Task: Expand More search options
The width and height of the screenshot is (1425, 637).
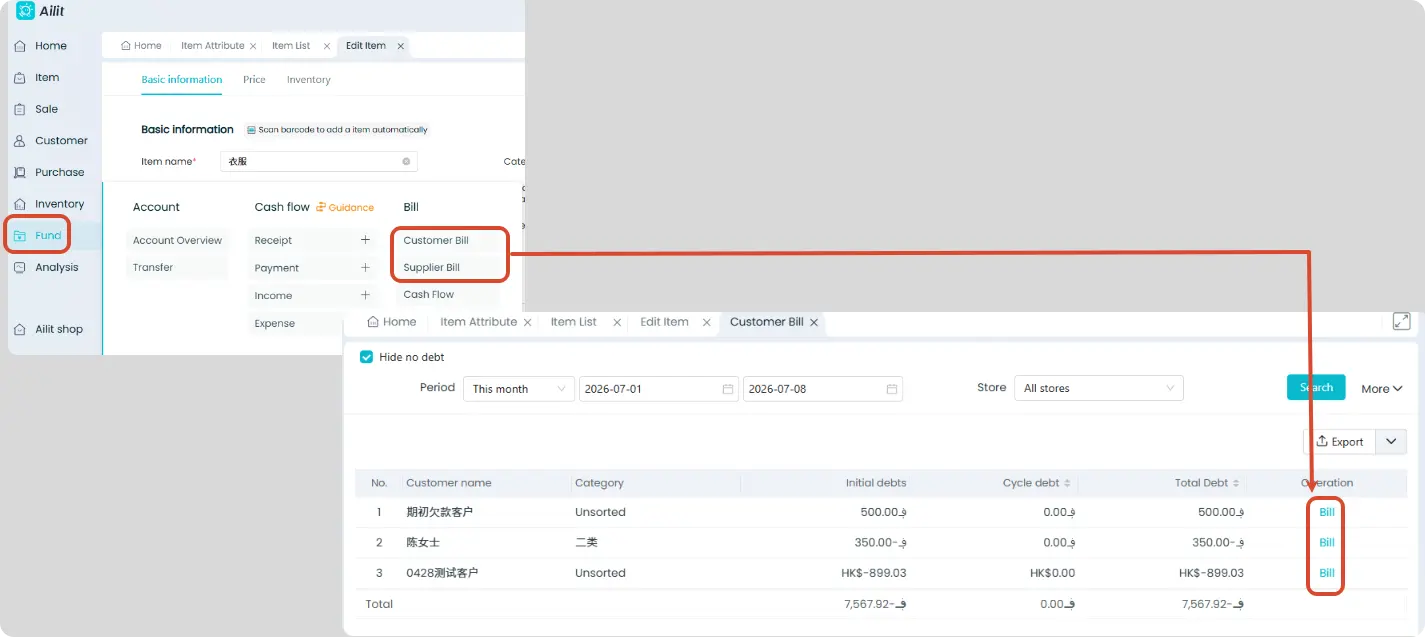Action: 1382,389
